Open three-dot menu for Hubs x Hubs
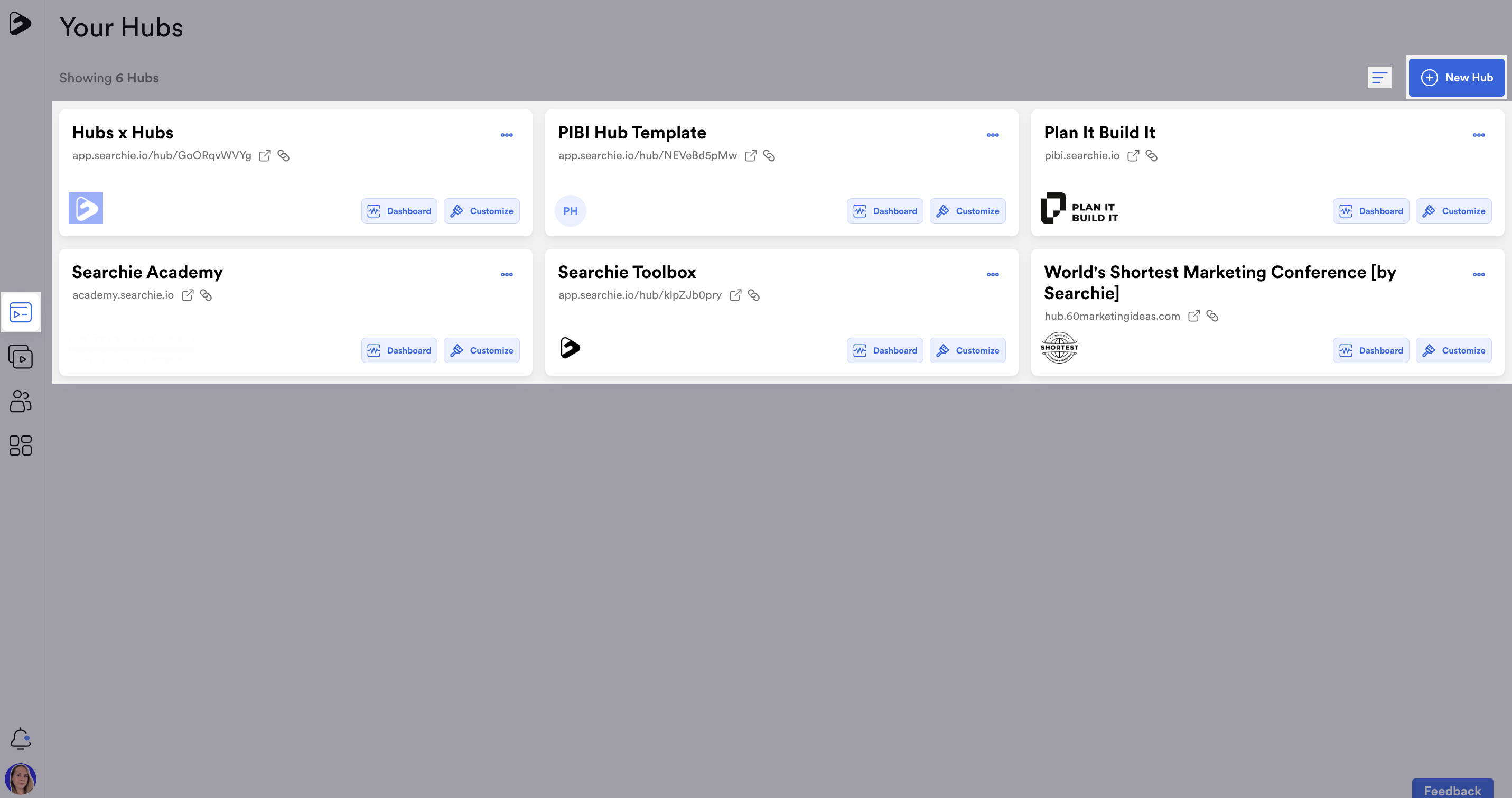Image resolution: width=1512 pixels, height=798 pixels. coord(507,135)
